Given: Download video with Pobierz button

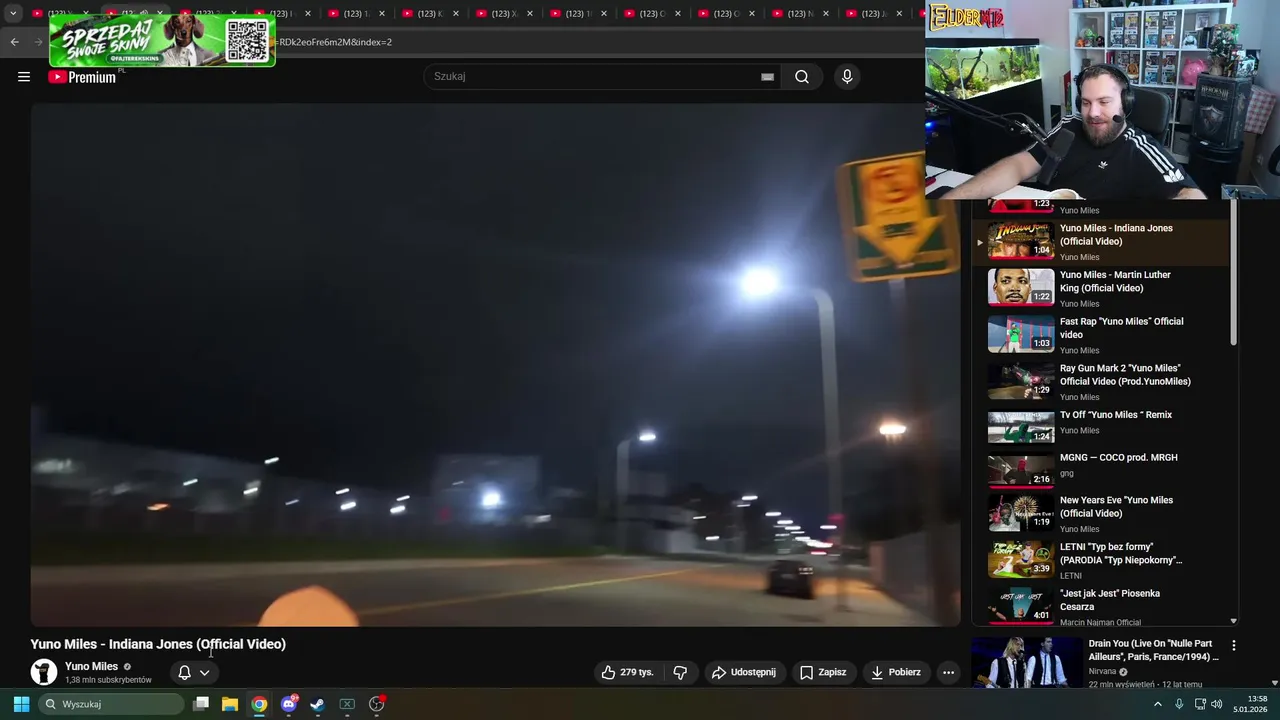Looking at the screenshot, I should click(x=897, y=673).
